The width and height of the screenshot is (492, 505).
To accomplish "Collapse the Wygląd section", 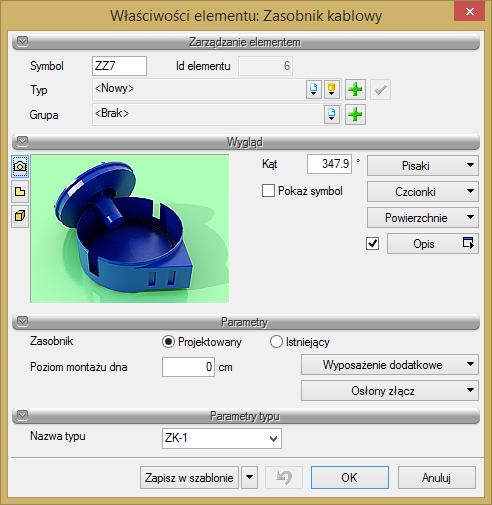I will 23,141.
